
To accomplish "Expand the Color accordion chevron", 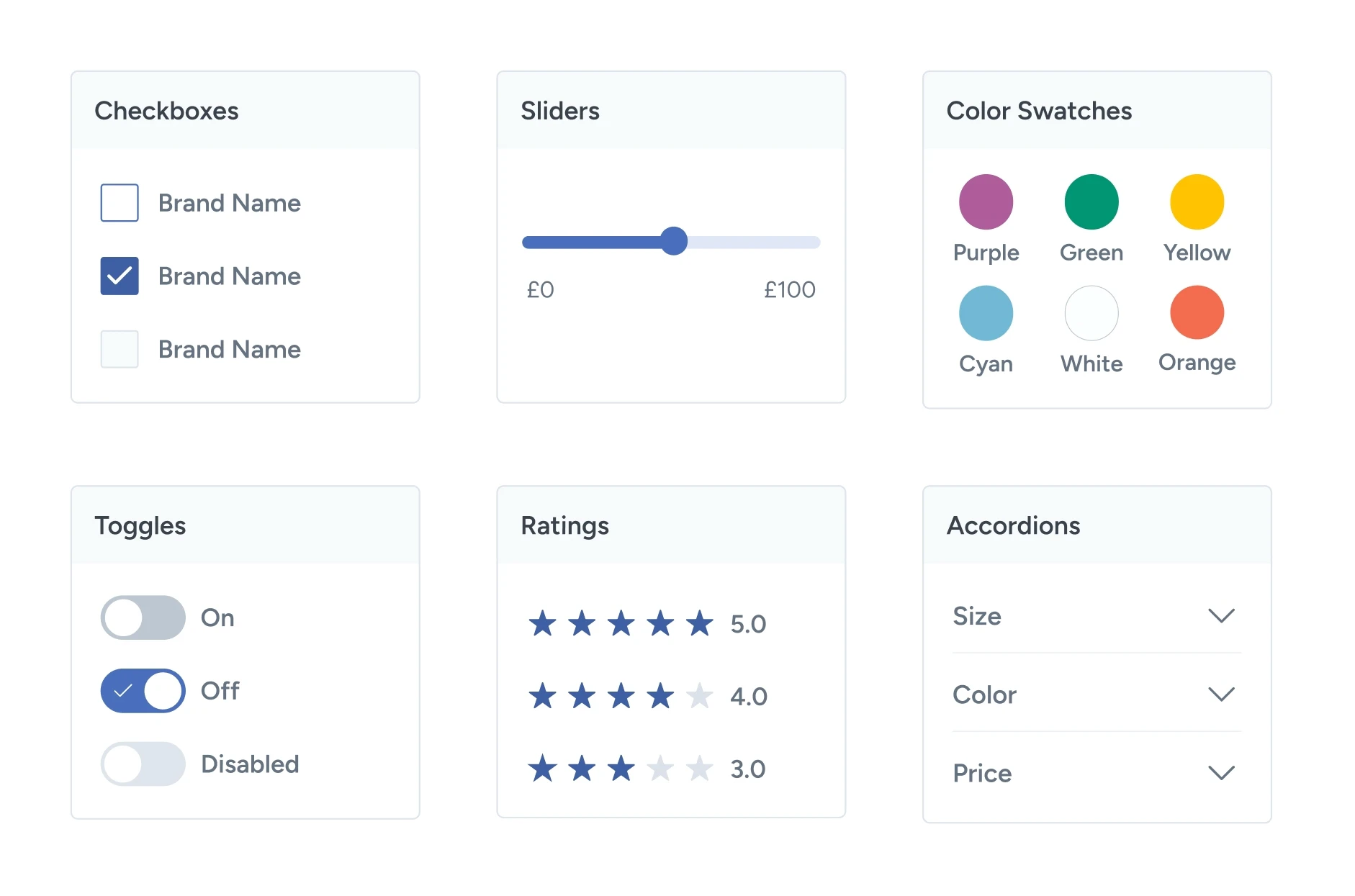I will [1221, 694].
